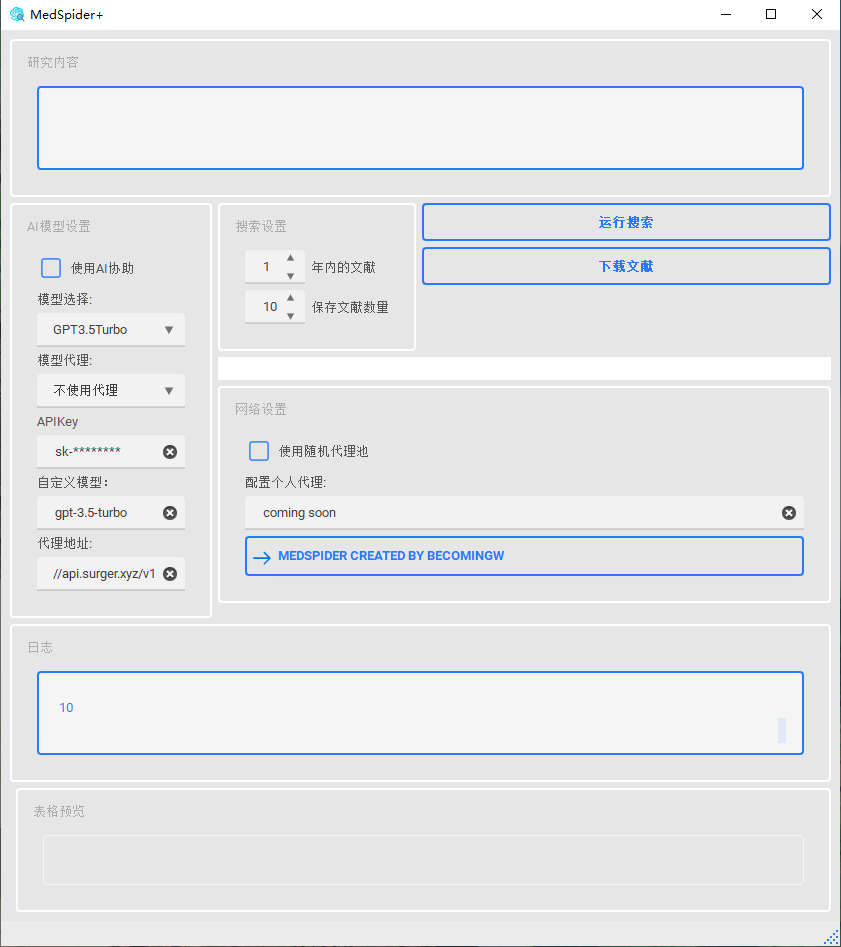Click the scrollbar in the 日志 log panel
841x947 pixels.
782,731
